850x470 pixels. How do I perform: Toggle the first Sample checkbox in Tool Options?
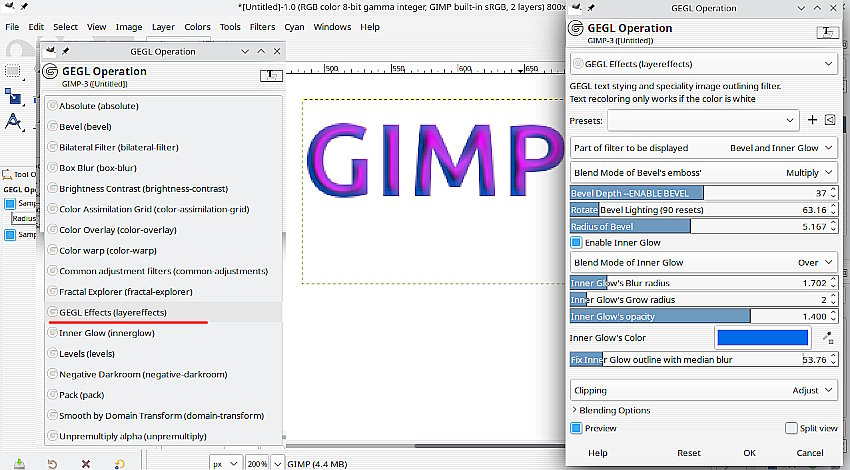(x=10, y=204)
